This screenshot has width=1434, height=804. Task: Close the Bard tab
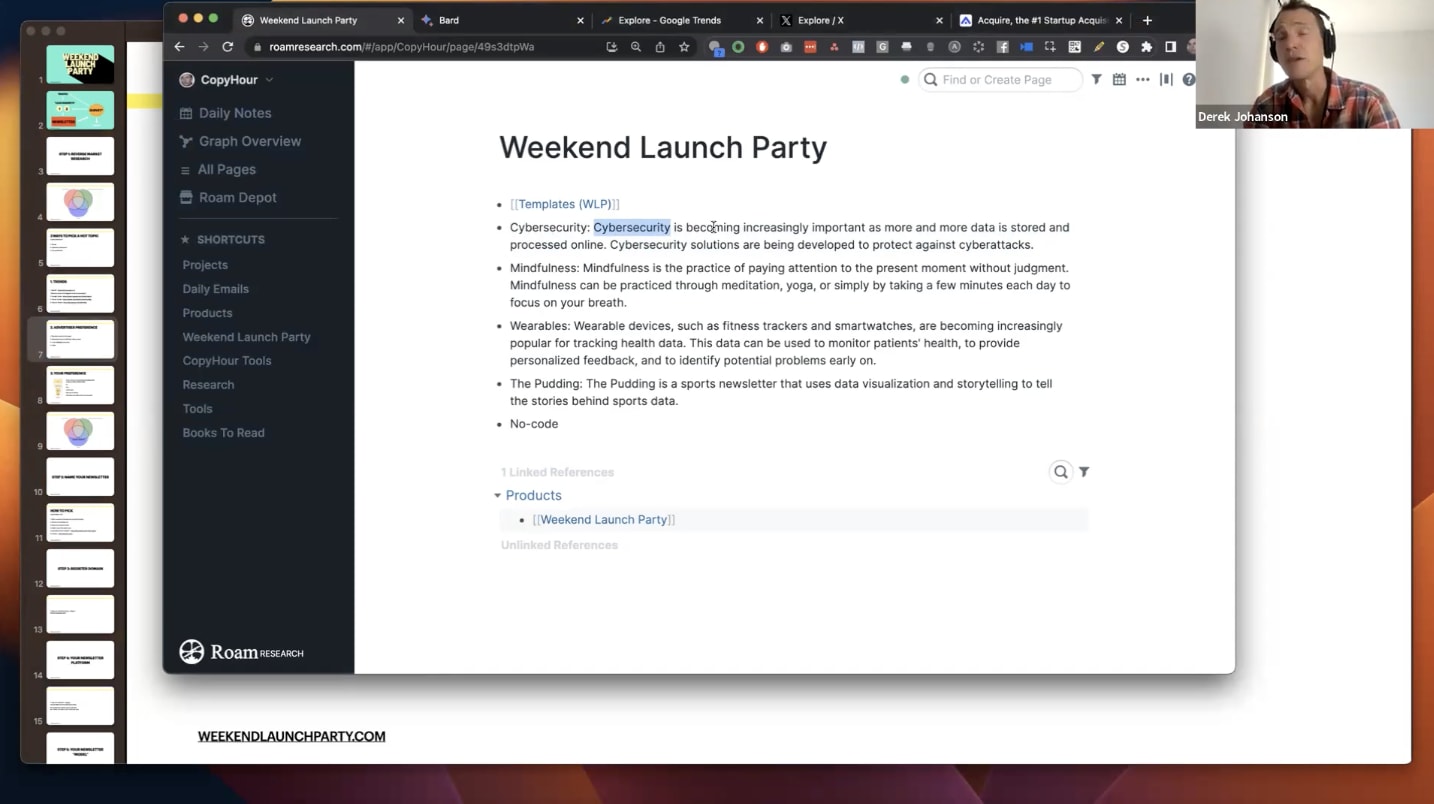pos(580,20)
